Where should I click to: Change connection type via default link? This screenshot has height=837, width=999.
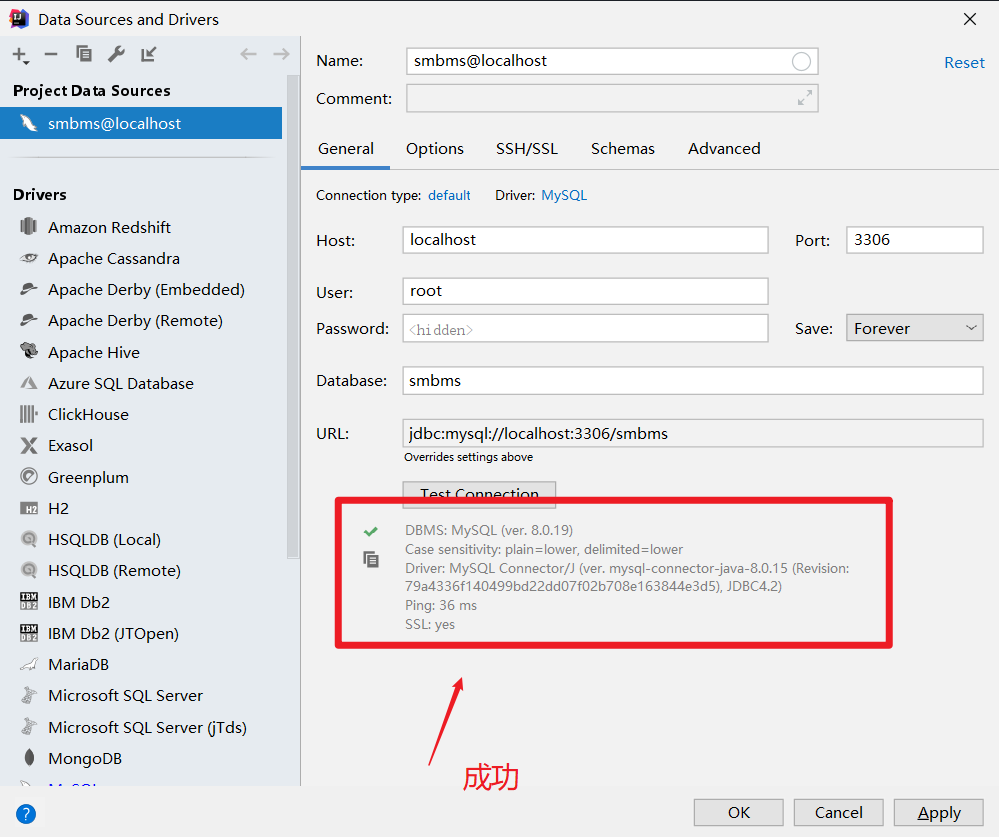(449, 195)
